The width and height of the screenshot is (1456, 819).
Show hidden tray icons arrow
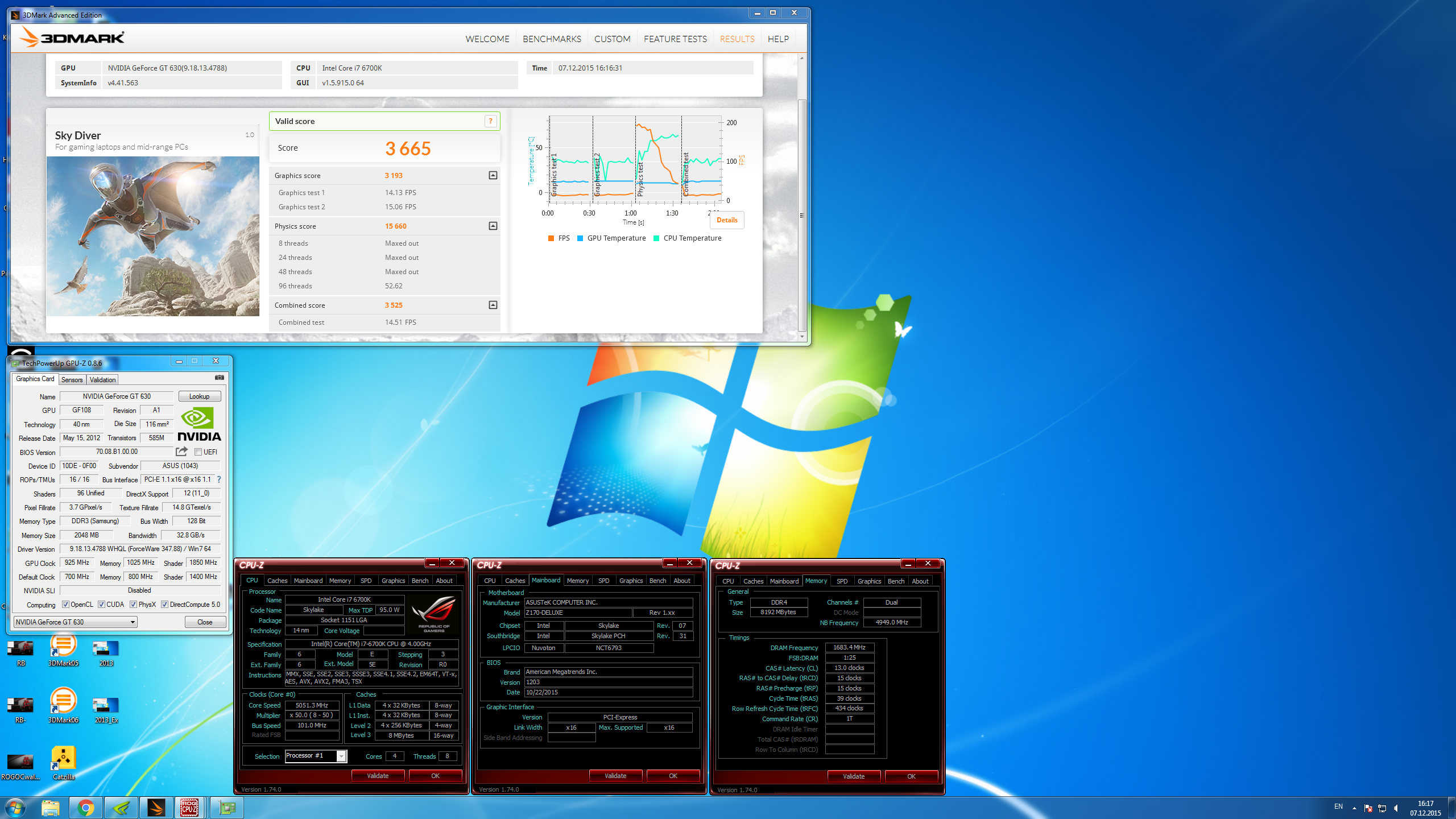1354,808
